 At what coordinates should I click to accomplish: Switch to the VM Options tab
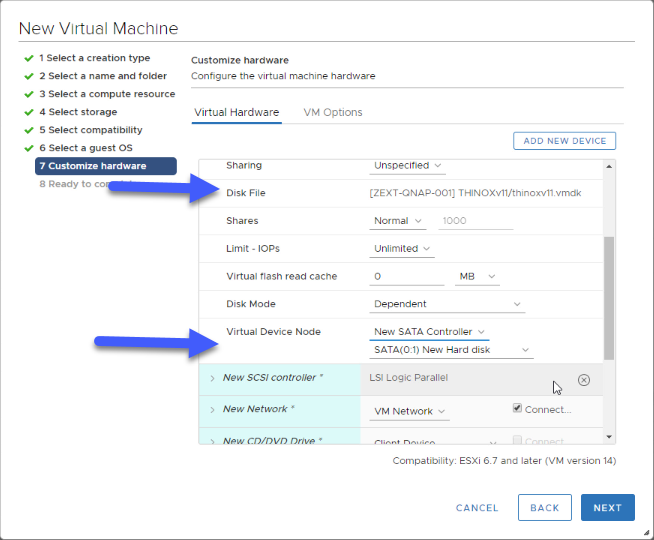point(333,113)
